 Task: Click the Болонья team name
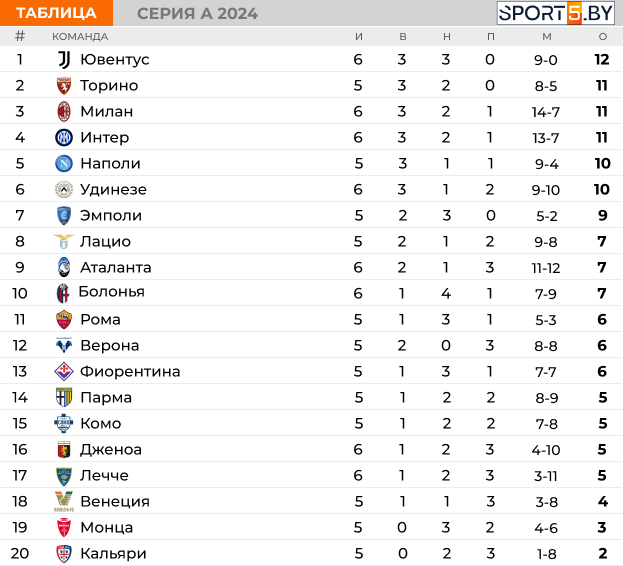pos(112,292)
